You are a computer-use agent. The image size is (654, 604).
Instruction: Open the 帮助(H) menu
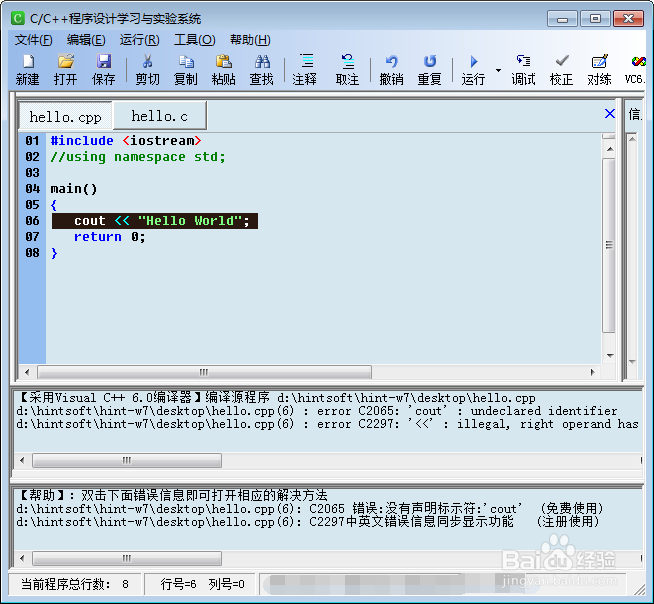[250, 40]
